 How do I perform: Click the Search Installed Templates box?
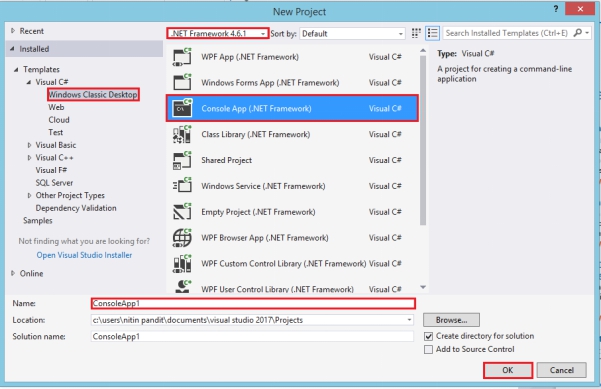pos(507,33)
